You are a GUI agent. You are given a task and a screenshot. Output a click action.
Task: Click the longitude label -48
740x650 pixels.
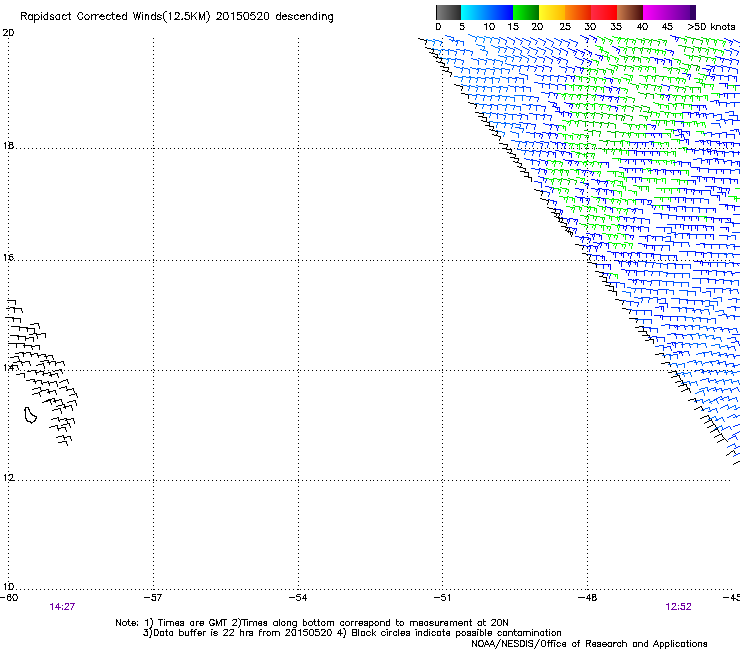click(588, 598)
